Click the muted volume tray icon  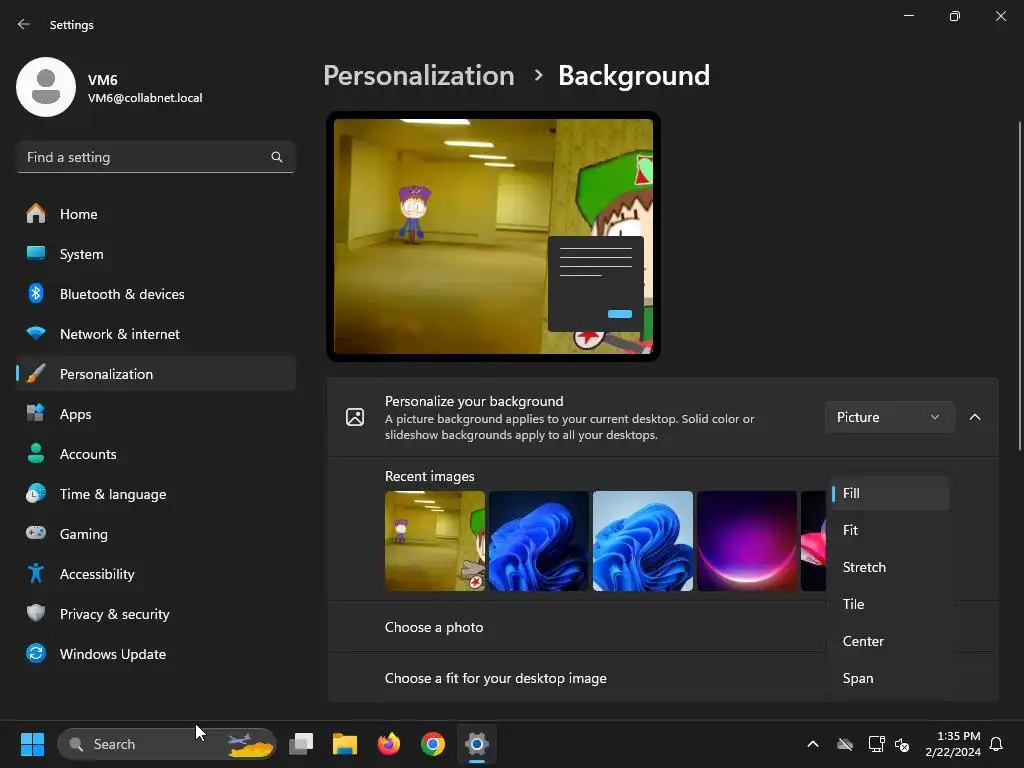coord(902,744)
